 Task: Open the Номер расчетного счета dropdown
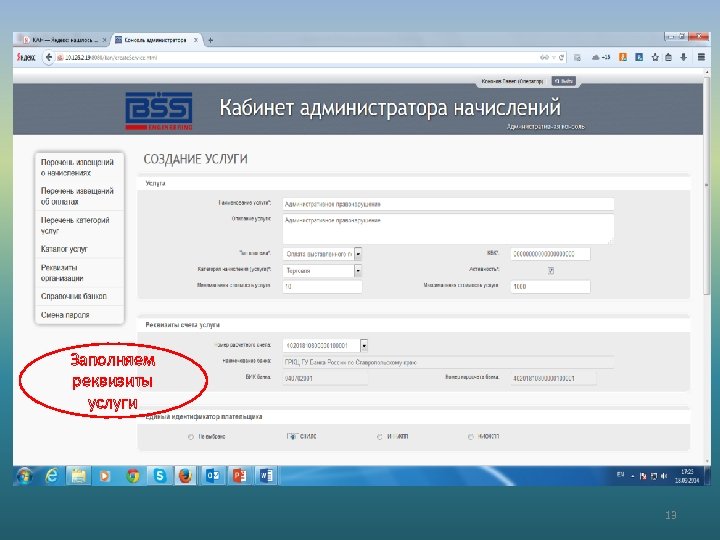pyautogui.click(x=325, y=345)
